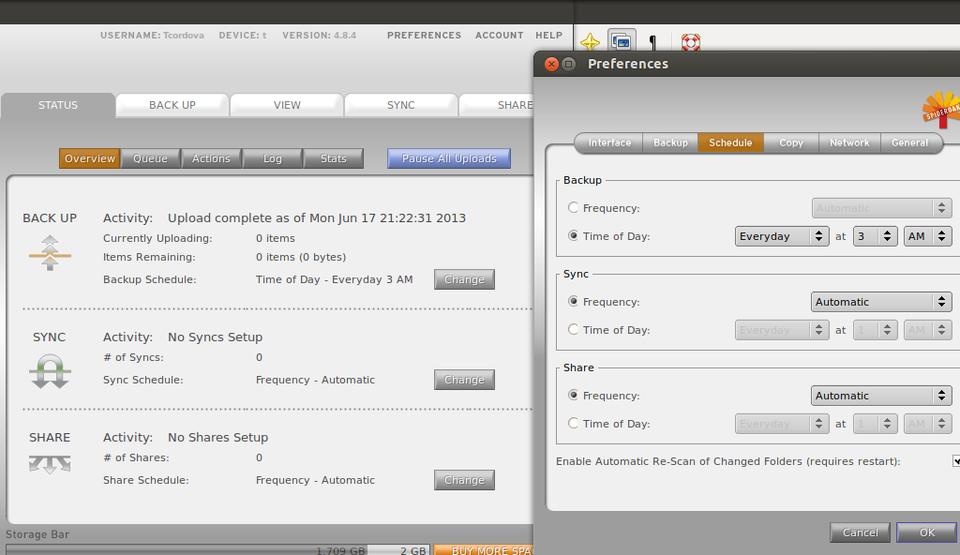Open the Backup Everyday day dropdown

tap(782, 236)
